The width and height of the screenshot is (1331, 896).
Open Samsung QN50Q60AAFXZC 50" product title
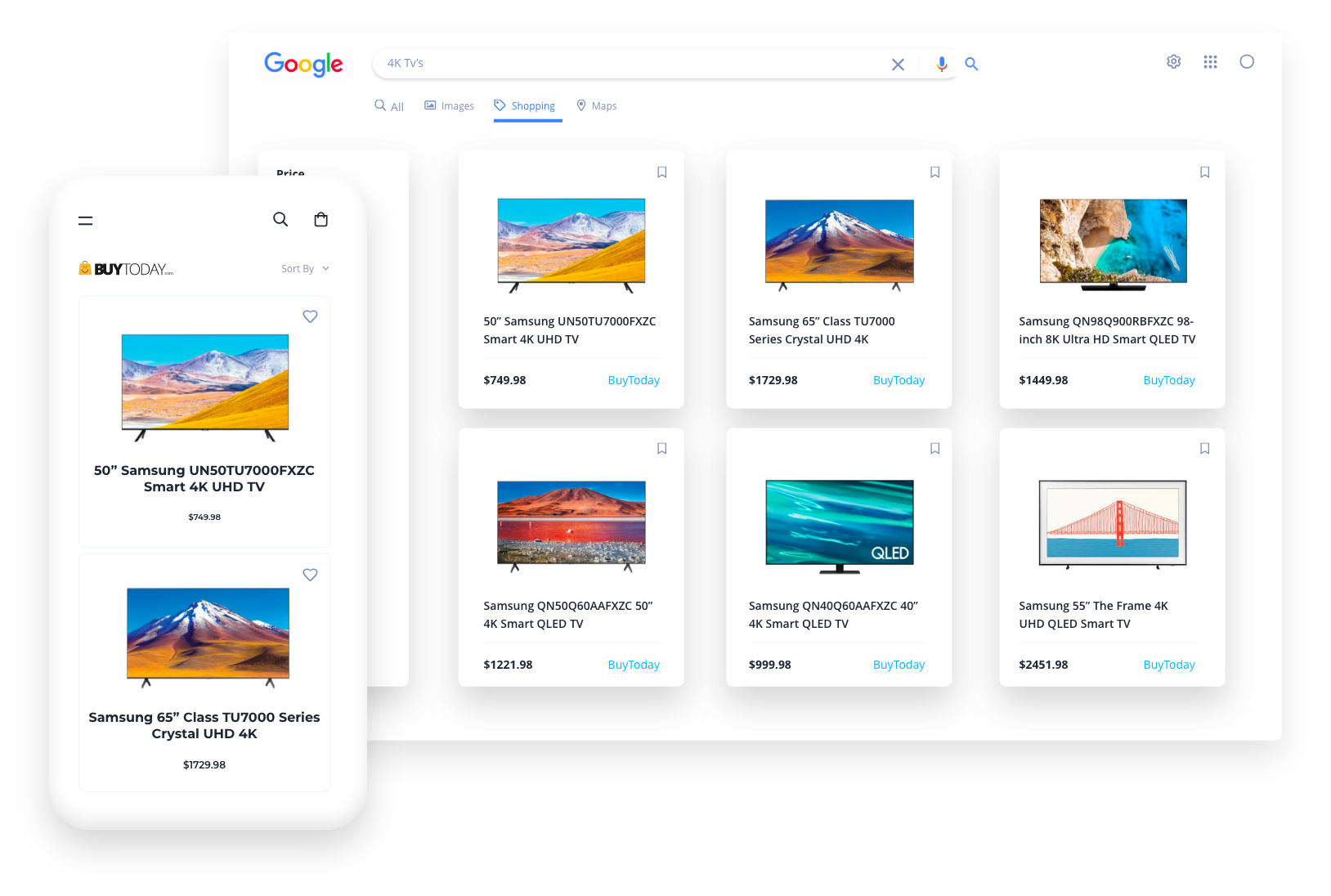click(568, 615)
